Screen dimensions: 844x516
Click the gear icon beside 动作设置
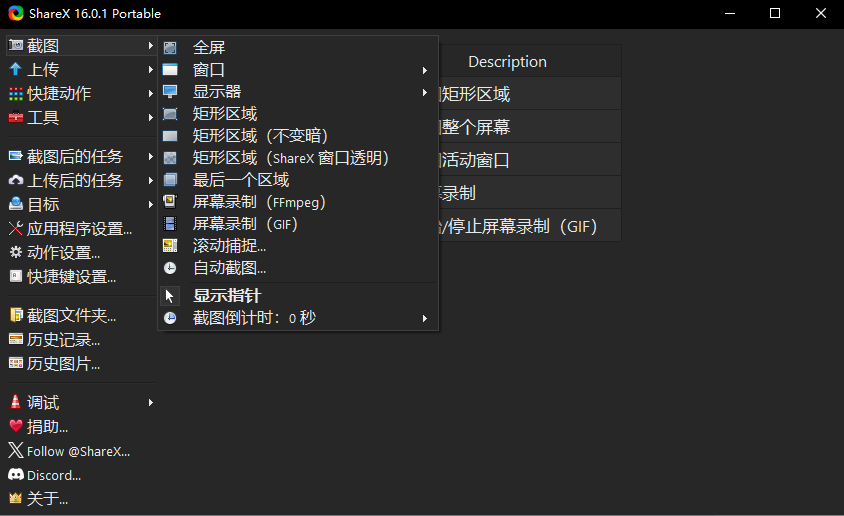[x=16, y=252]
